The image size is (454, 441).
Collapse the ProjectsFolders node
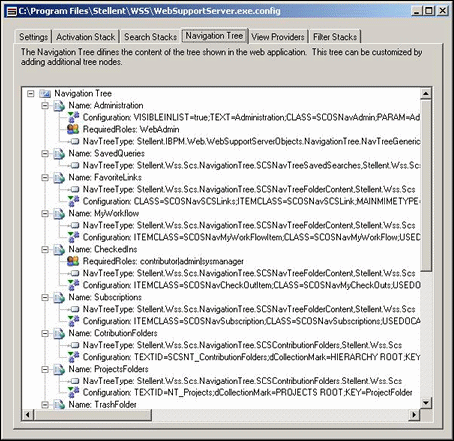tap(45, 369)
